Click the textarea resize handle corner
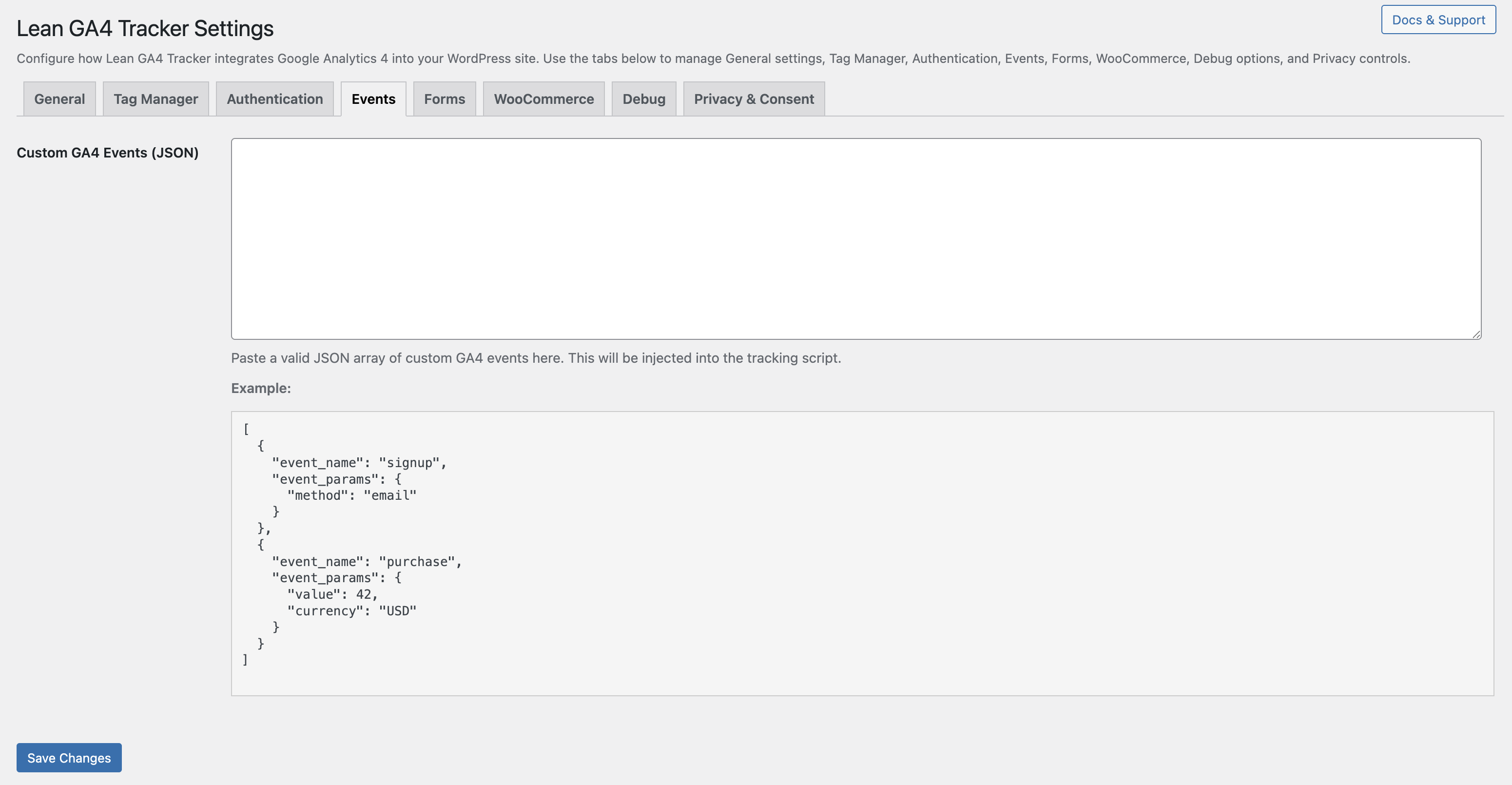 [x=1475, y=334]
